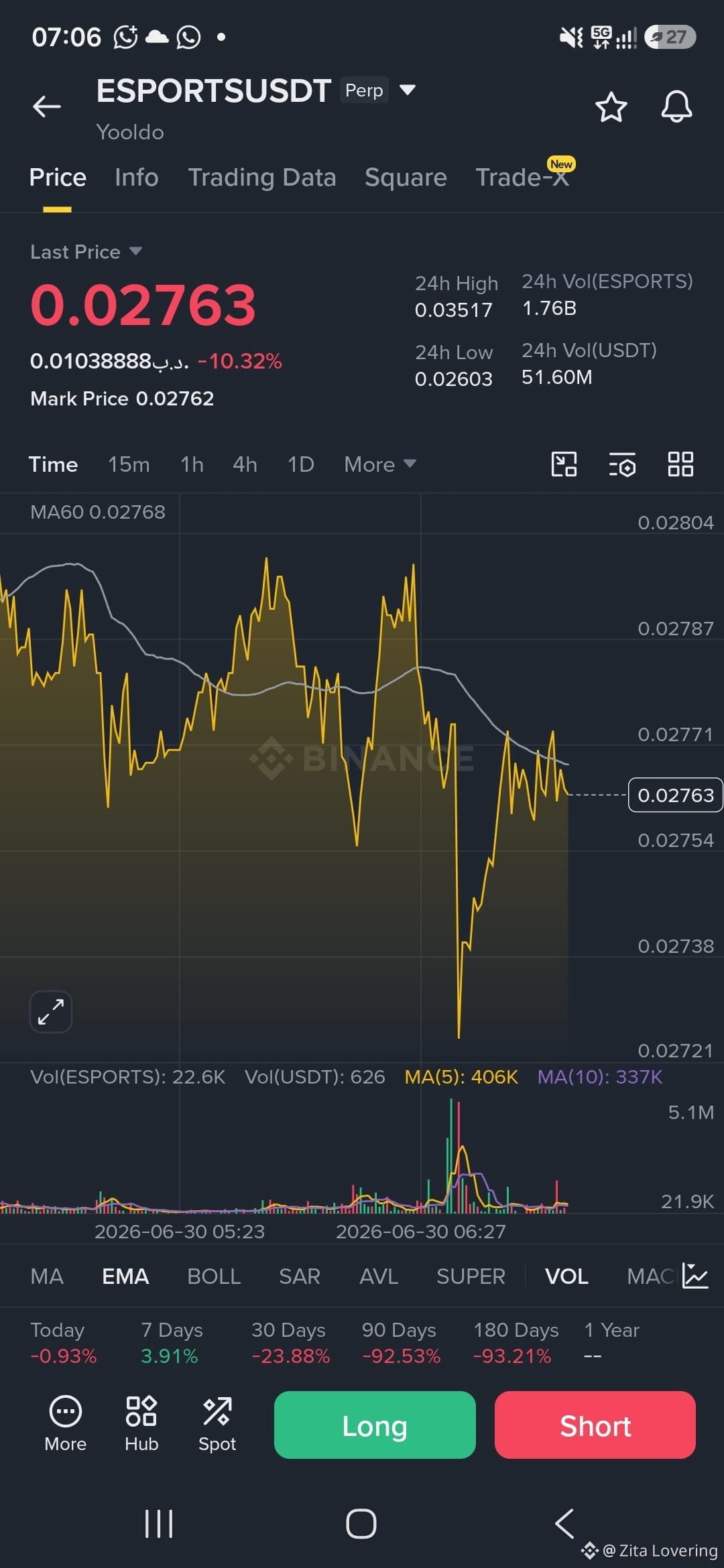
Task: Select the 4h interval
Action: coord(245,464)
